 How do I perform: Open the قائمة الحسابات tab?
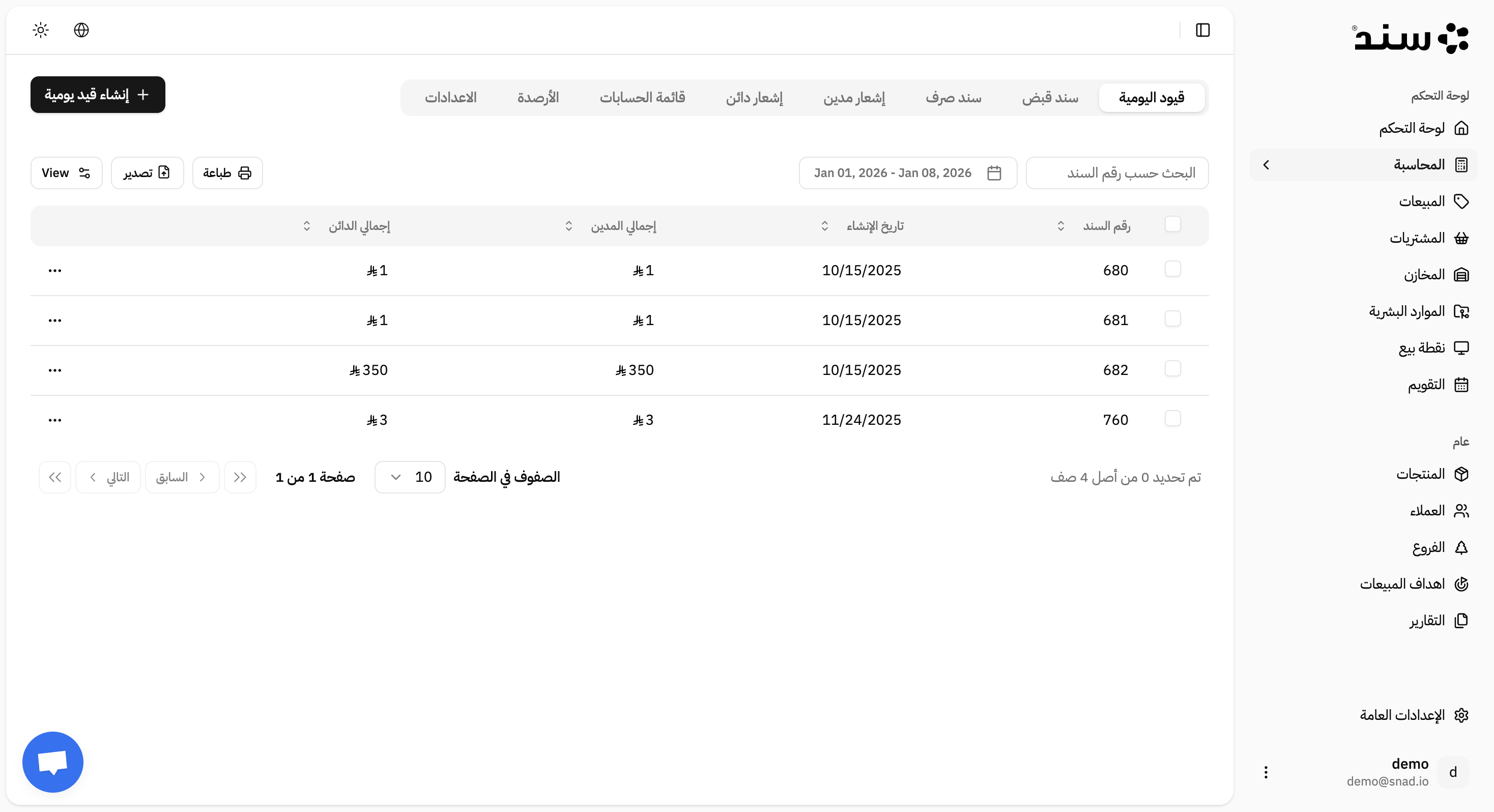tap(642, 97)
